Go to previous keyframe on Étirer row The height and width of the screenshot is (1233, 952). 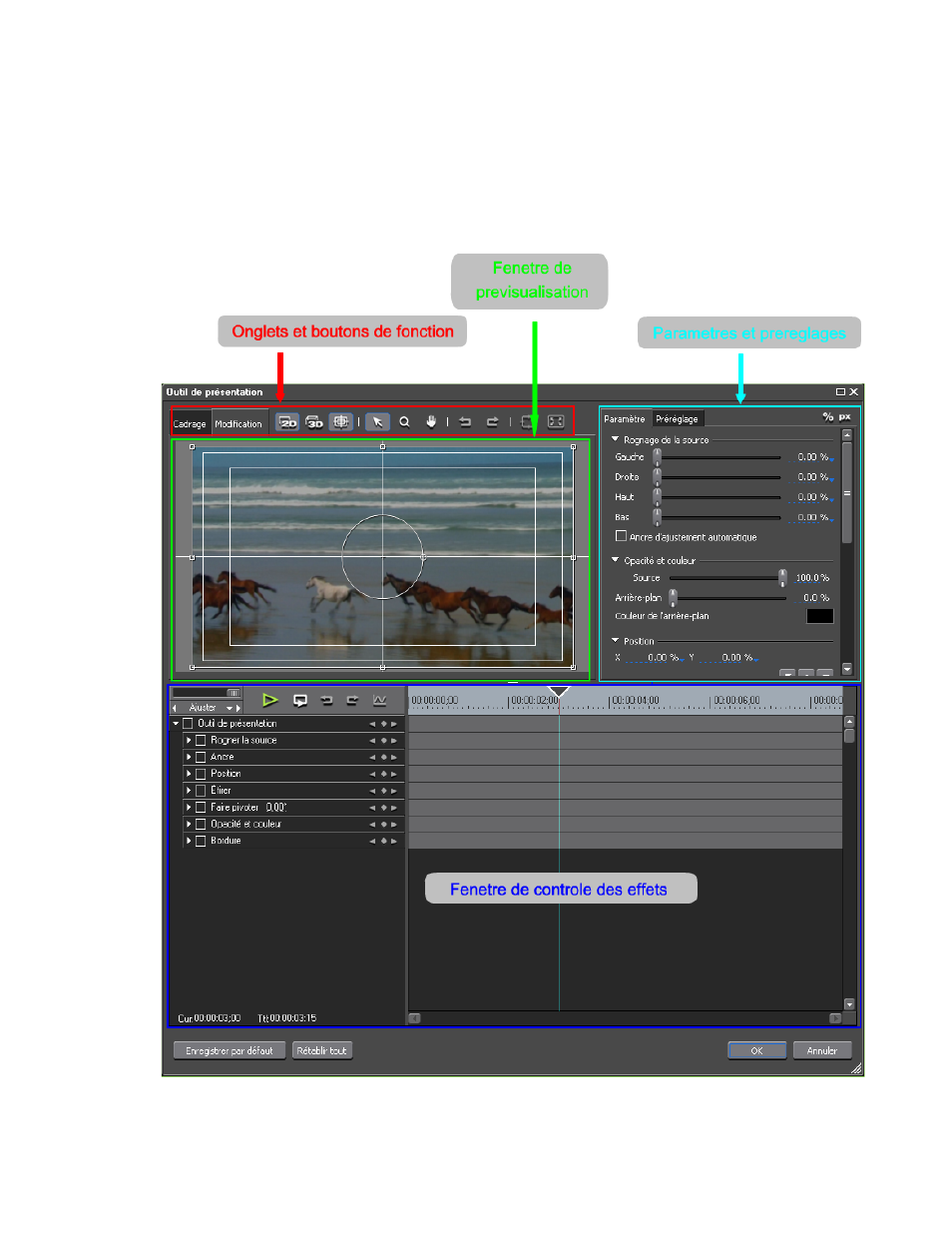coord(373,791)
